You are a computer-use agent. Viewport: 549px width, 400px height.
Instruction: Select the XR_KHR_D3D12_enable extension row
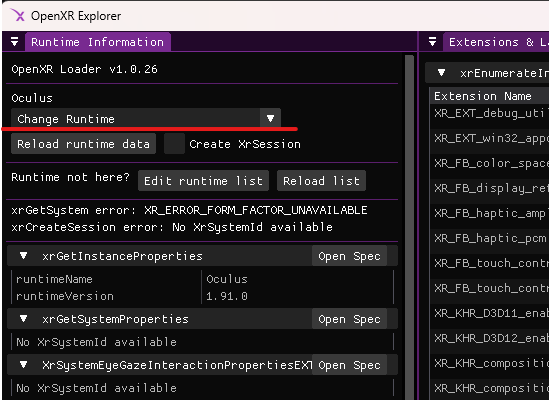point(489,338)
